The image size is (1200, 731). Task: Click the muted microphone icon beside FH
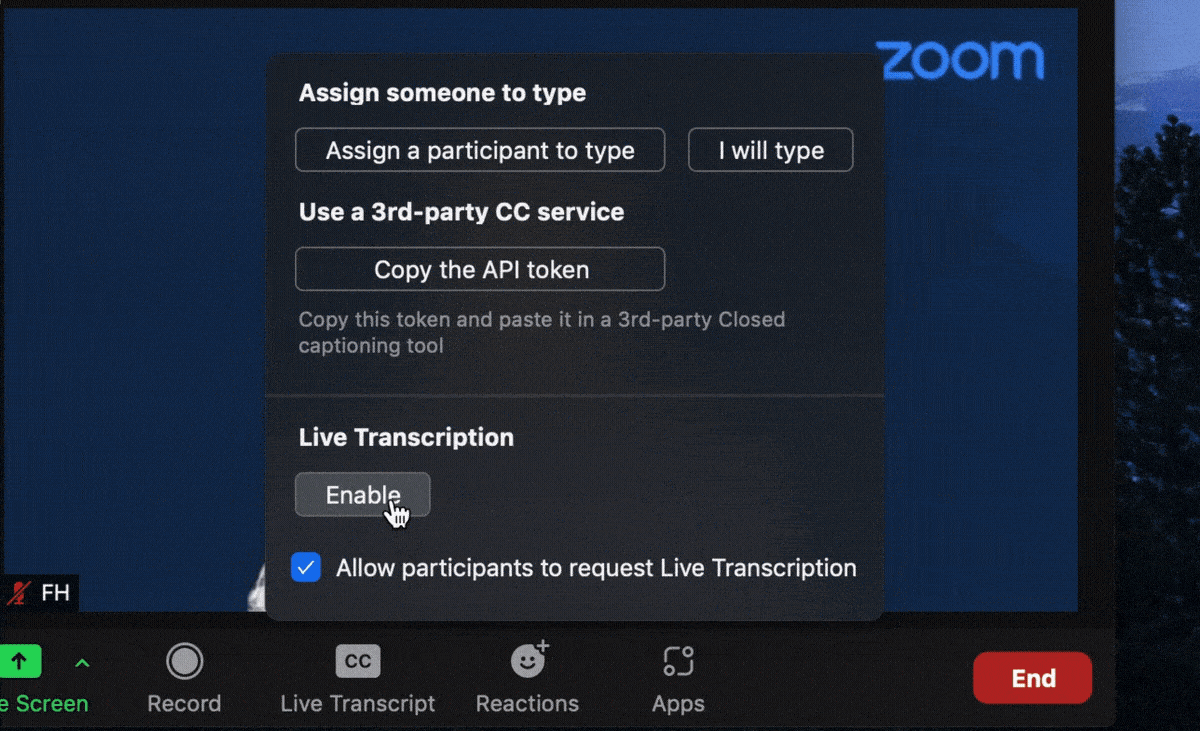point(18,593)
